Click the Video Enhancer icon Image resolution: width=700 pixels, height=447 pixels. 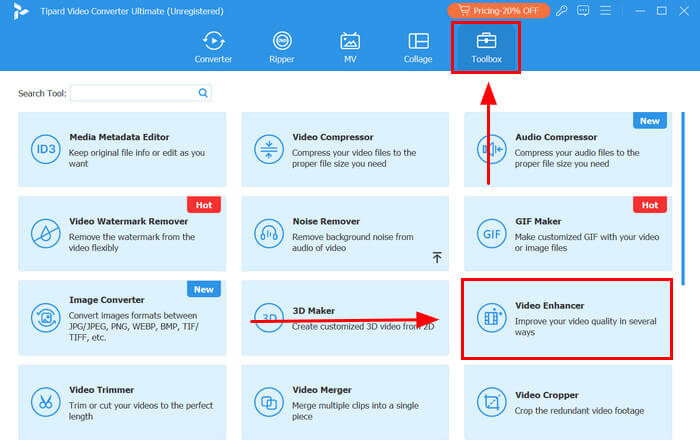point(491,318)
